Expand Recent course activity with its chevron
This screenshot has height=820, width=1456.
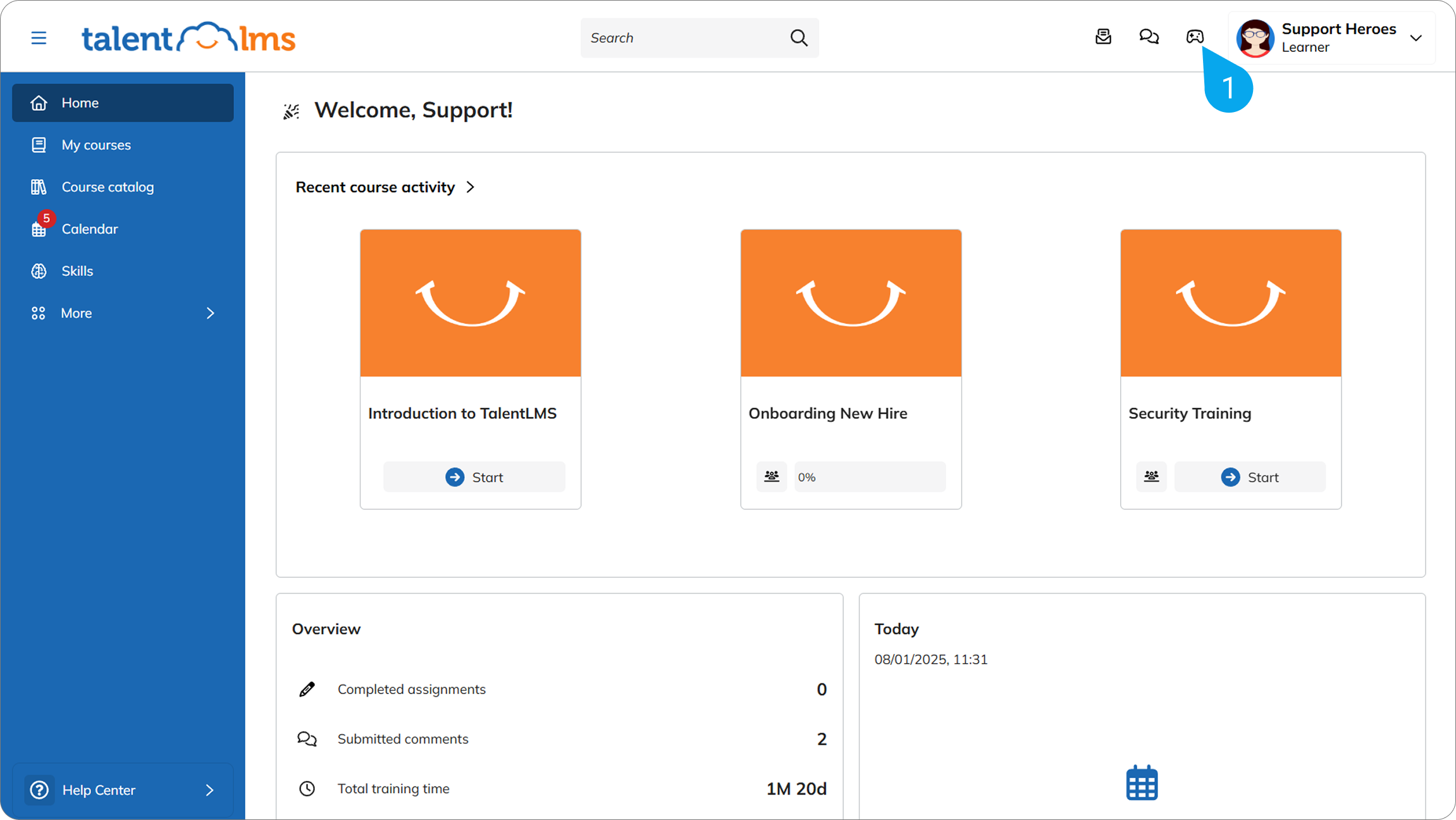click(471, 187)
